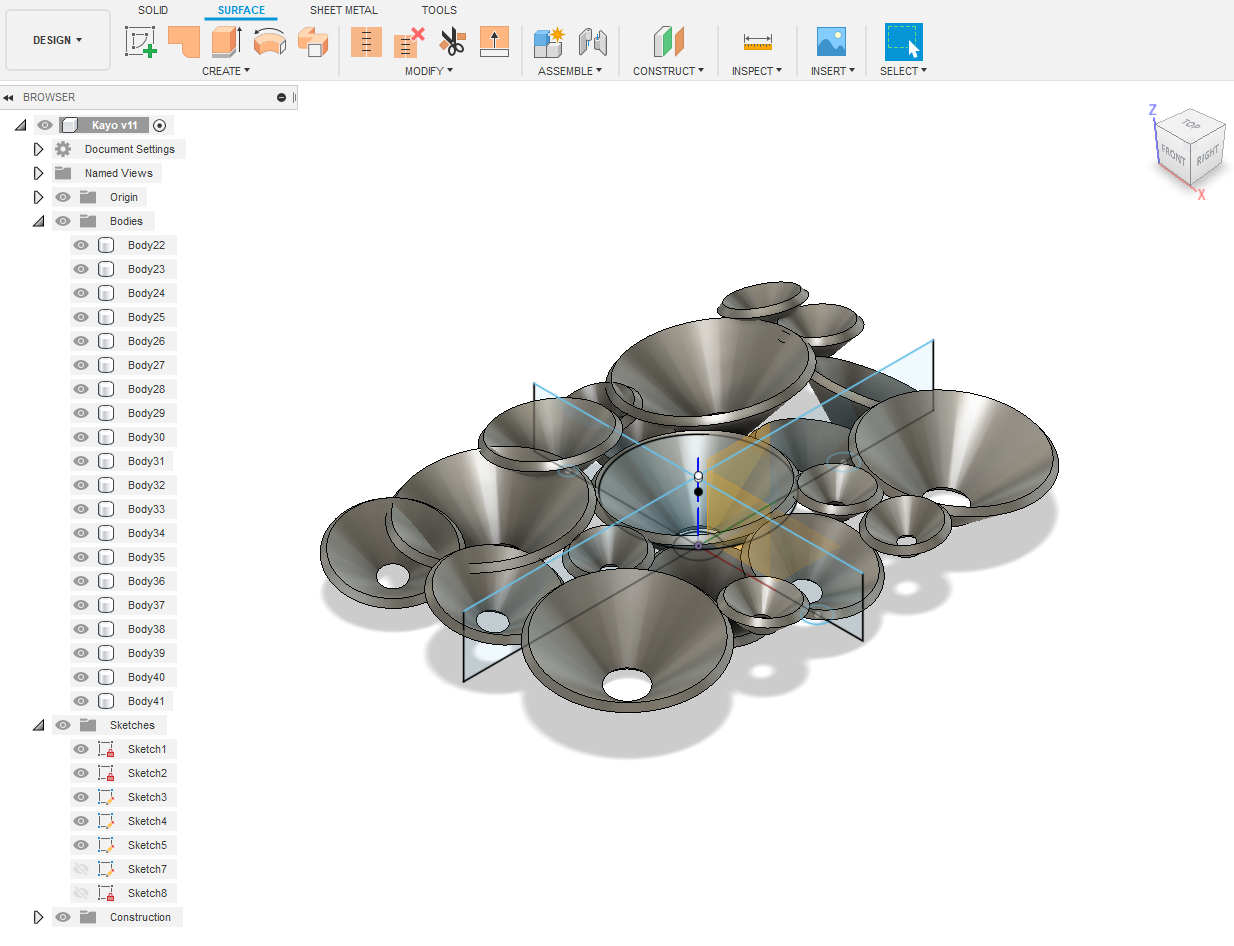
Task: Click the FRONT face of the ViewCube
Action: tap(1173, 155)
